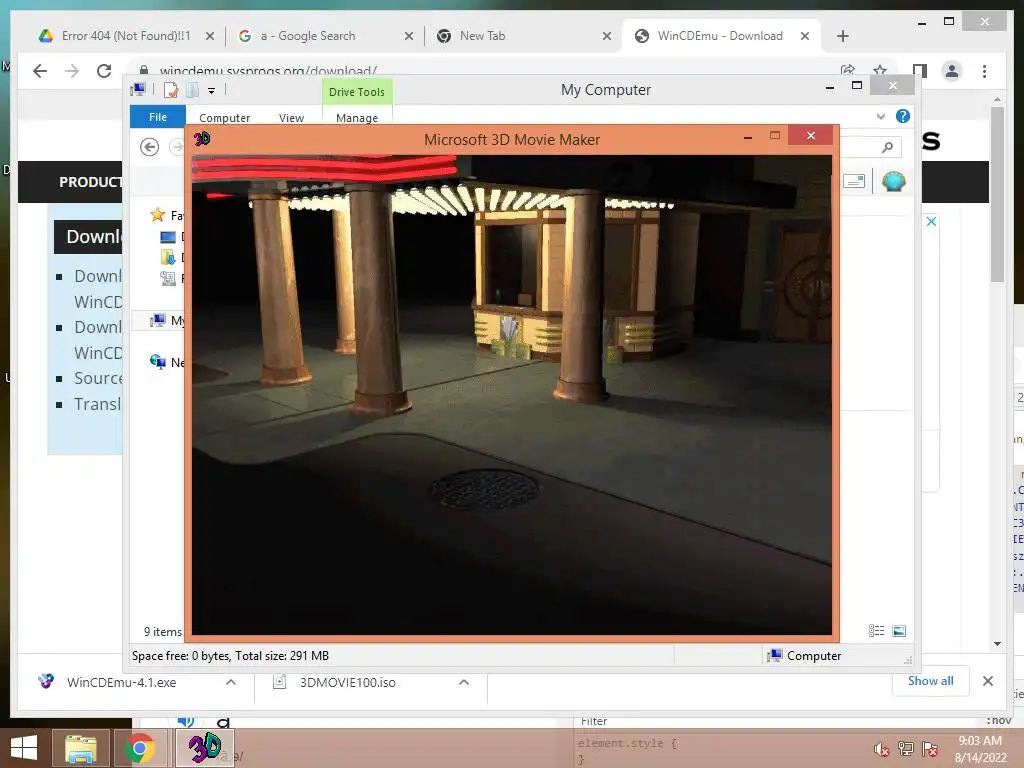Open the Customize Quick Access Toolbar dropdown
1024x768 pixels.
coord(212,91)
